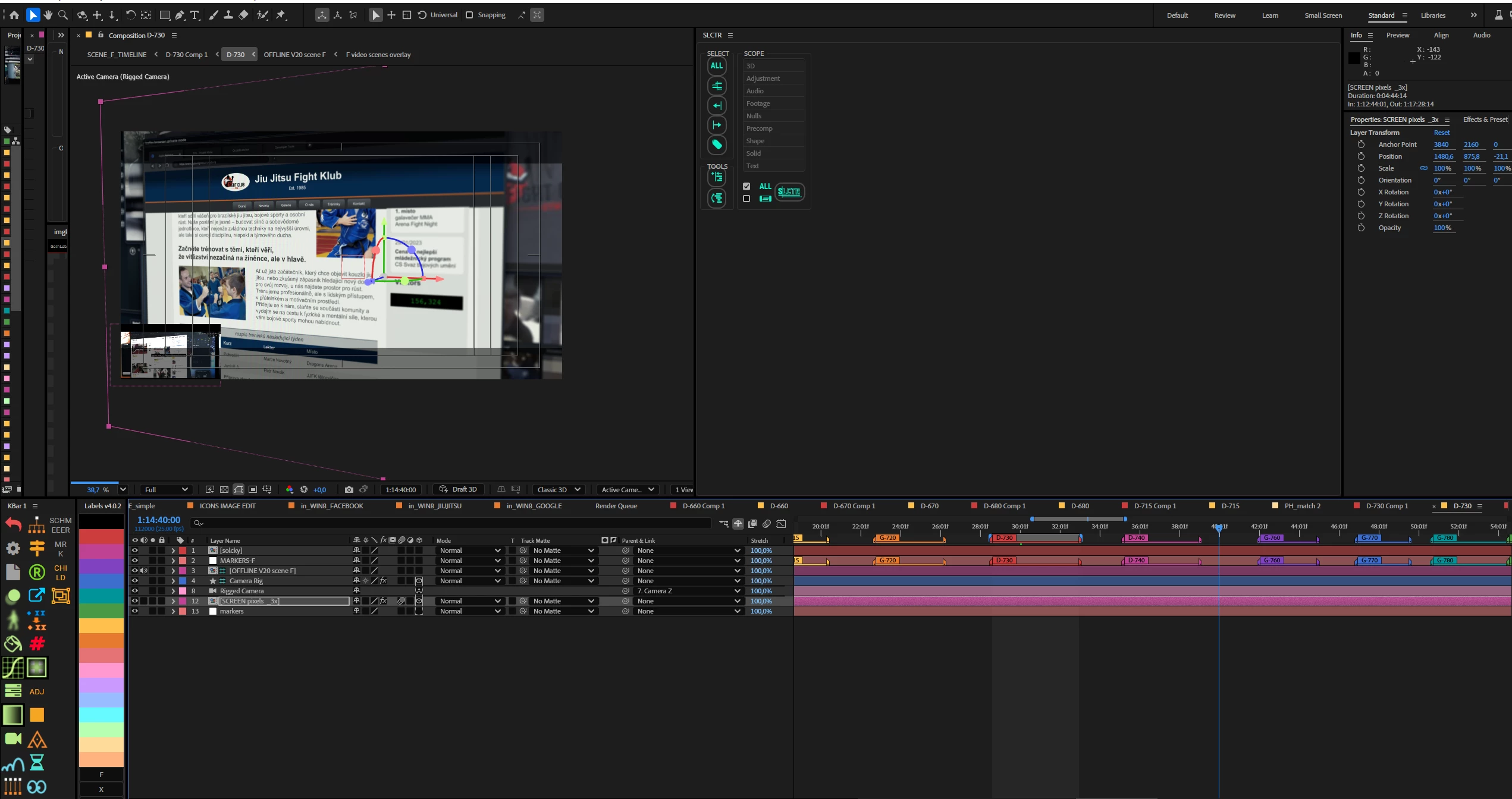
Task: Select the Pen tool
Action: point(180,15)
